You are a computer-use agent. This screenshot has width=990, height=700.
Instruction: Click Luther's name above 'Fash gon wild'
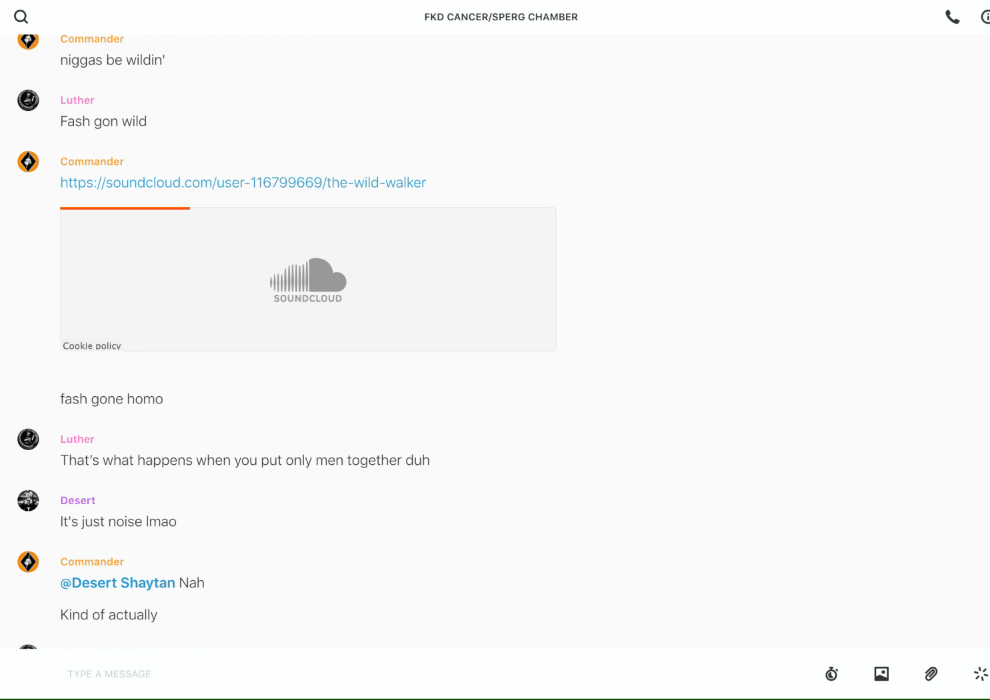pyautogui.click(x=77, y=100)
